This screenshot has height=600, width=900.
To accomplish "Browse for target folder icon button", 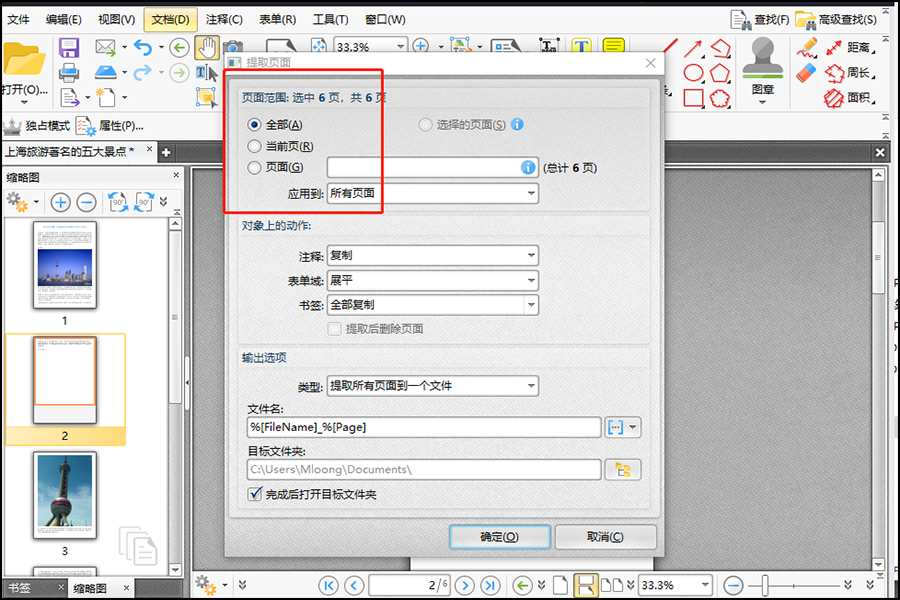I will click(623, 470).
